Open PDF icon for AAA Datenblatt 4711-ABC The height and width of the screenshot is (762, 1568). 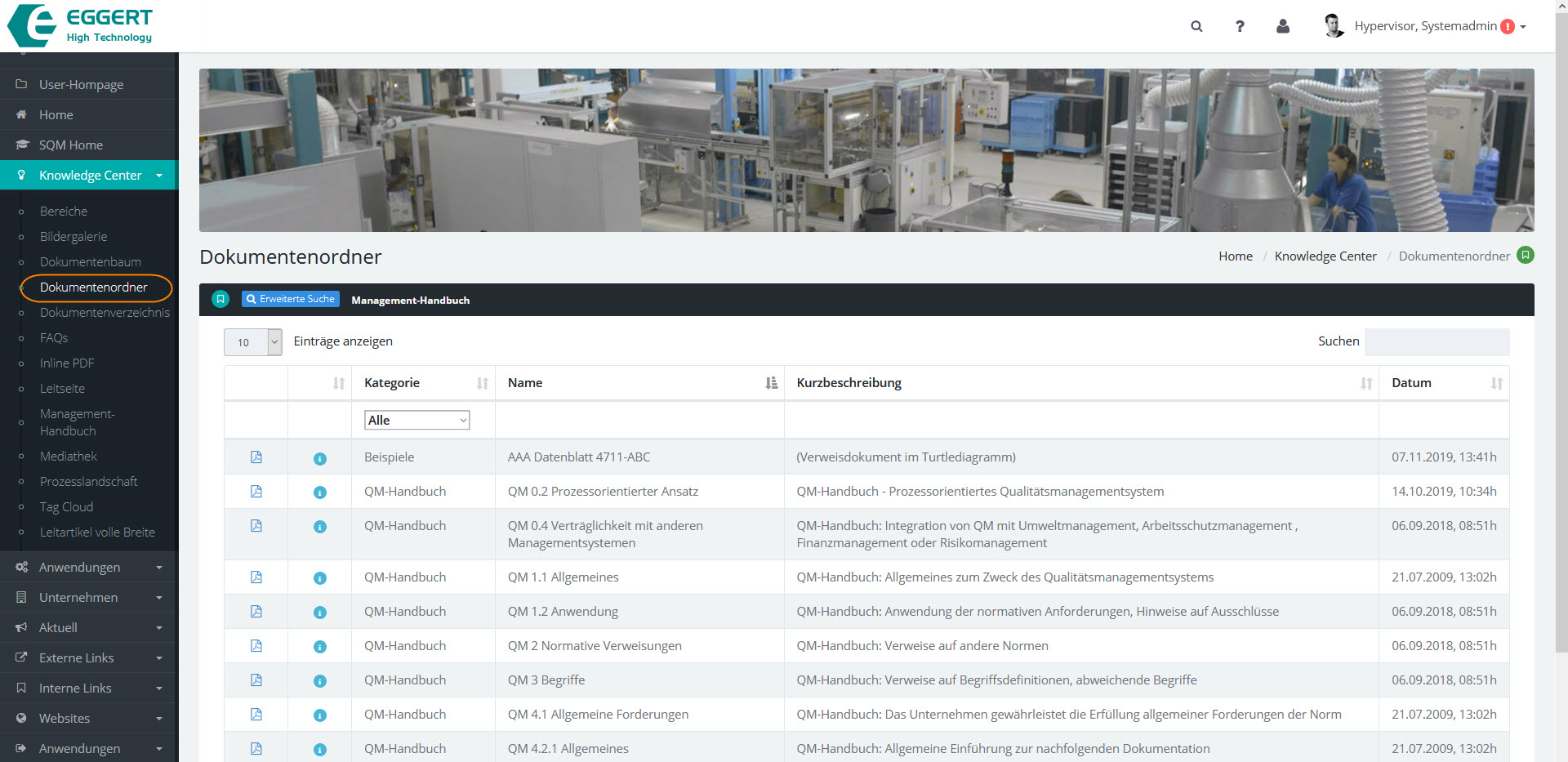[x=256, y=457]
